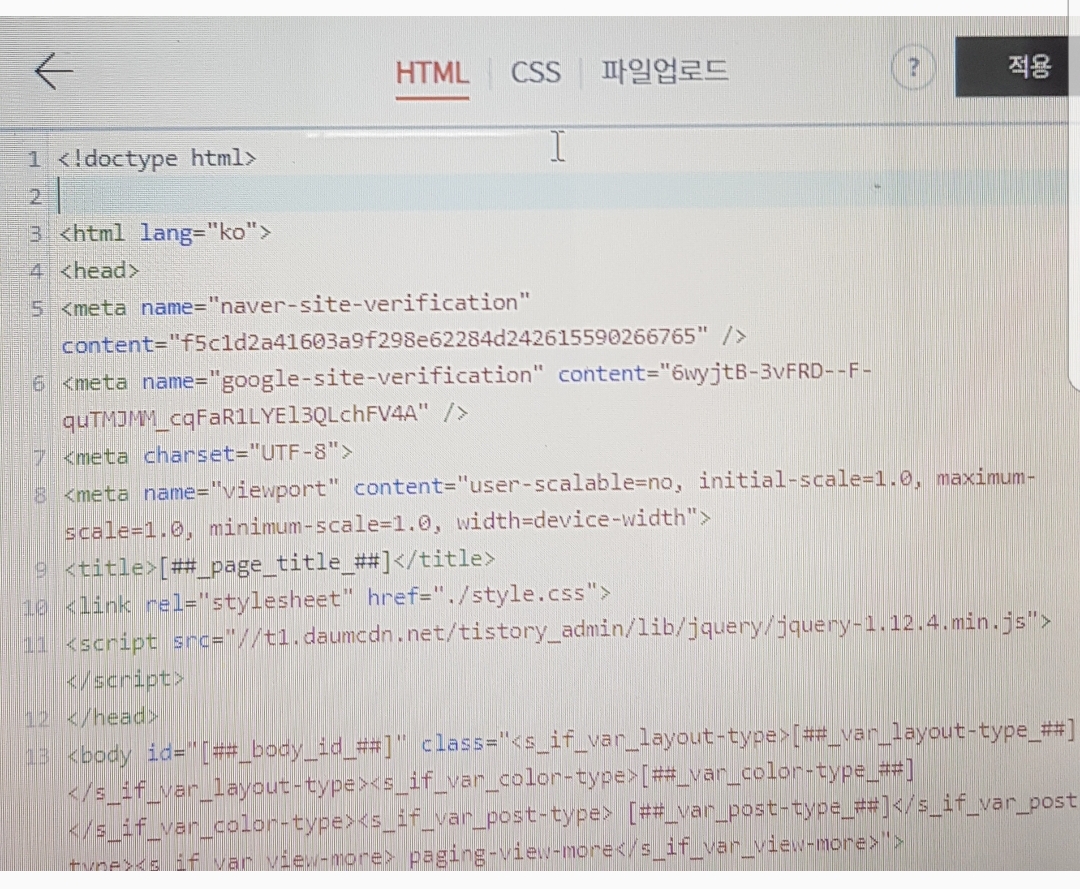Click the meta charset="UTF-8" line

click(x=207, y=454)
